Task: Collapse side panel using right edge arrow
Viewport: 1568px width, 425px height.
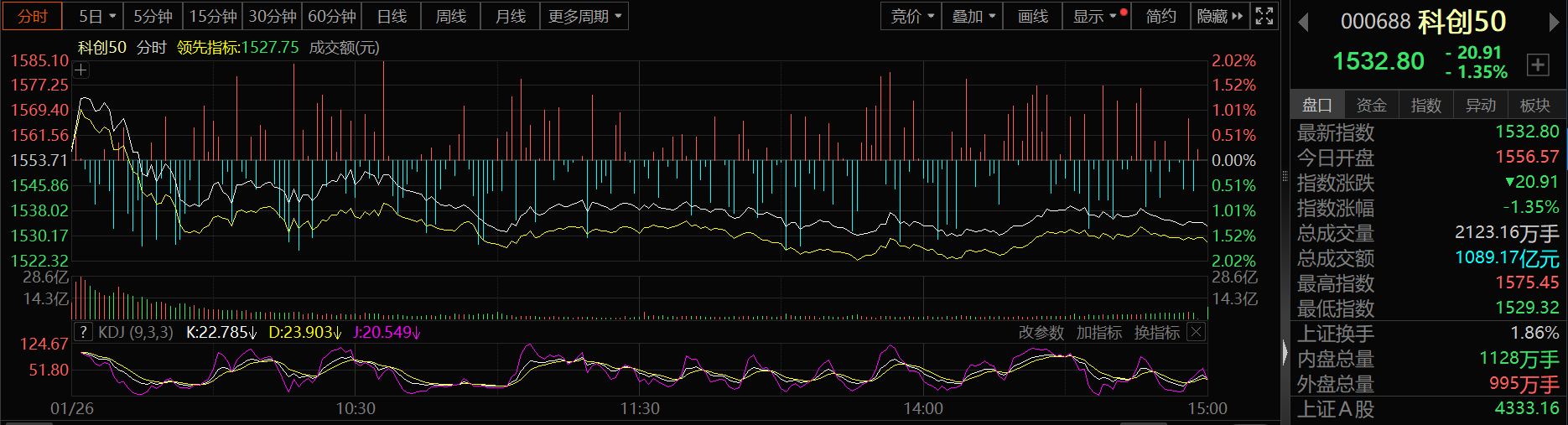Action: pos(1285,352)
